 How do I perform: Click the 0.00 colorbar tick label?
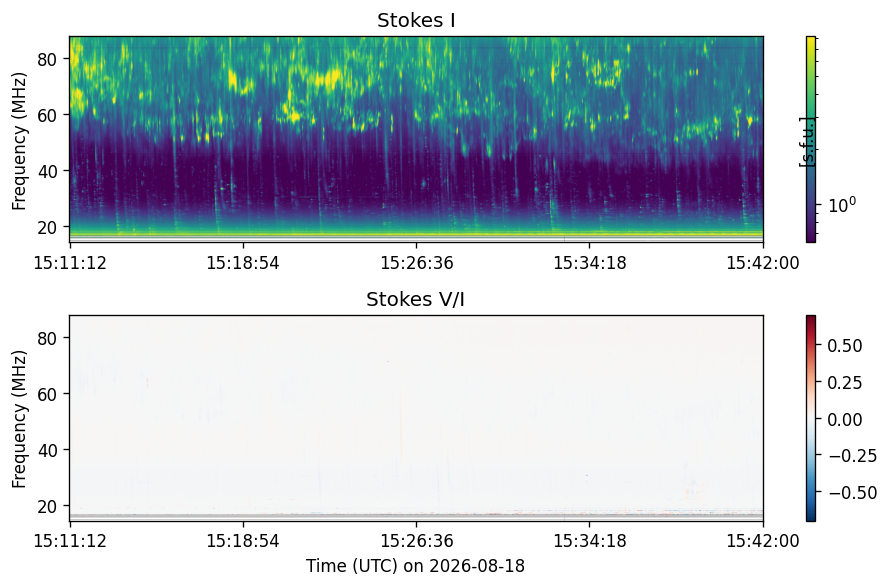845,419
